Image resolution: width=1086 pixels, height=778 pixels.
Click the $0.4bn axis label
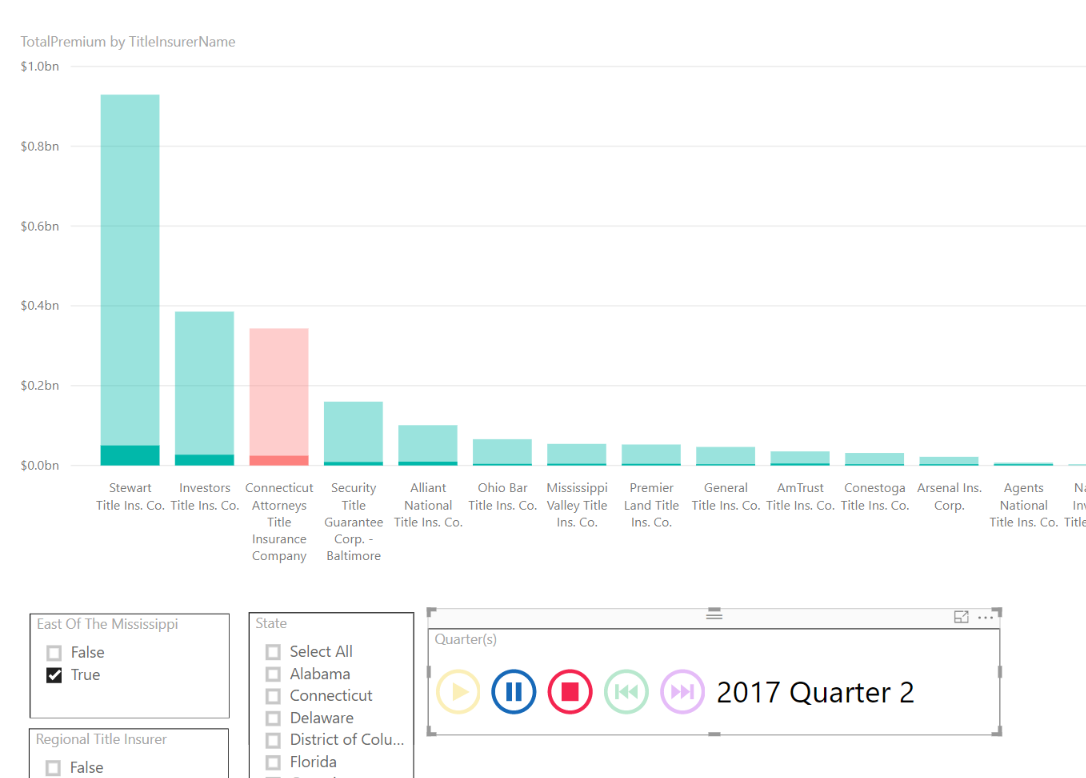39,306
